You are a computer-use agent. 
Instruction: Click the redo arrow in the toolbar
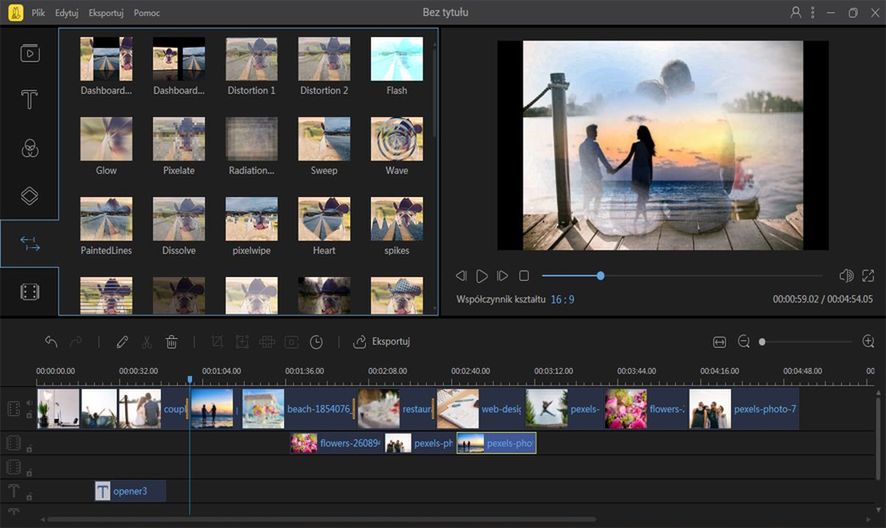coord(76,341)
